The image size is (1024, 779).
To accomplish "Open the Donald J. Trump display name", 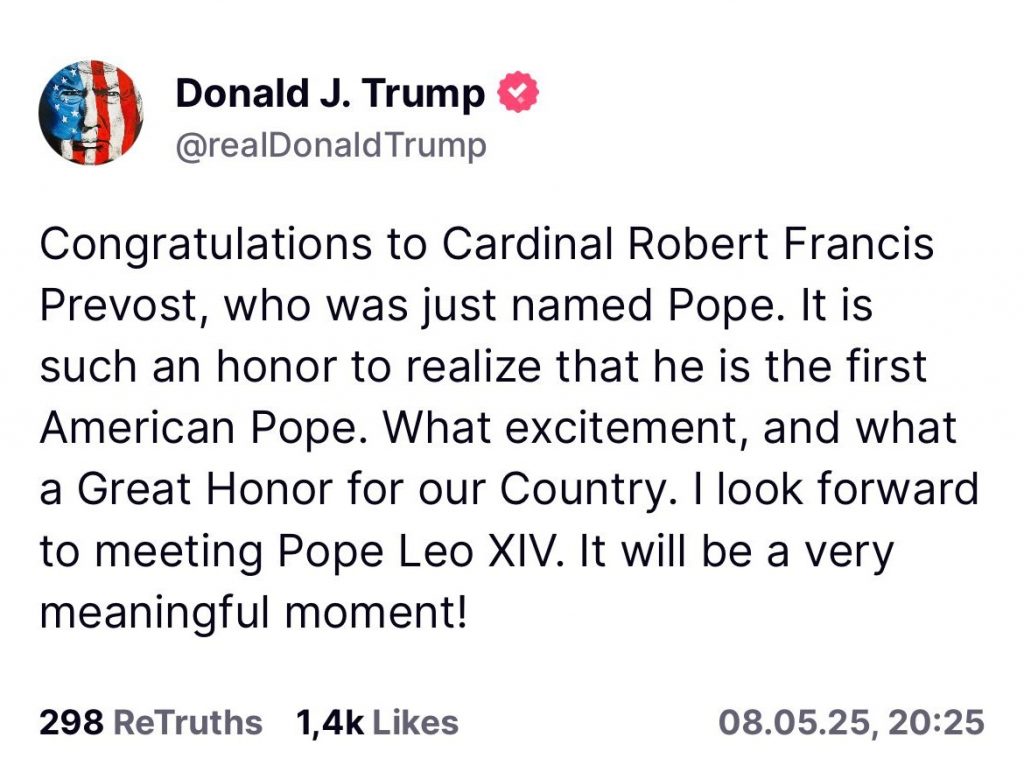I will 330,93.
